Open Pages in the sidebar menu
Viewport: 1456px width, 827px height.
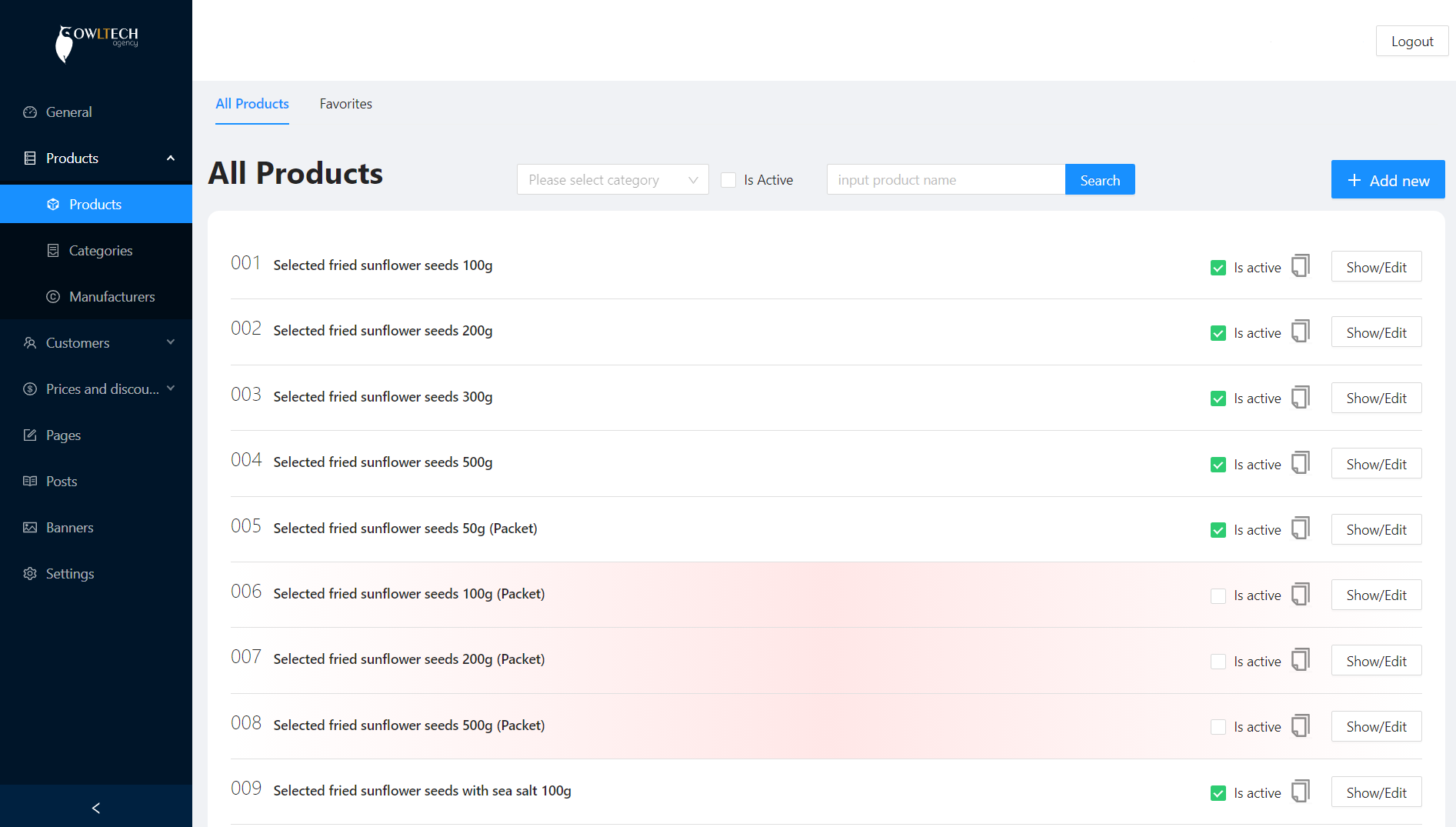(x=96, y=435)
